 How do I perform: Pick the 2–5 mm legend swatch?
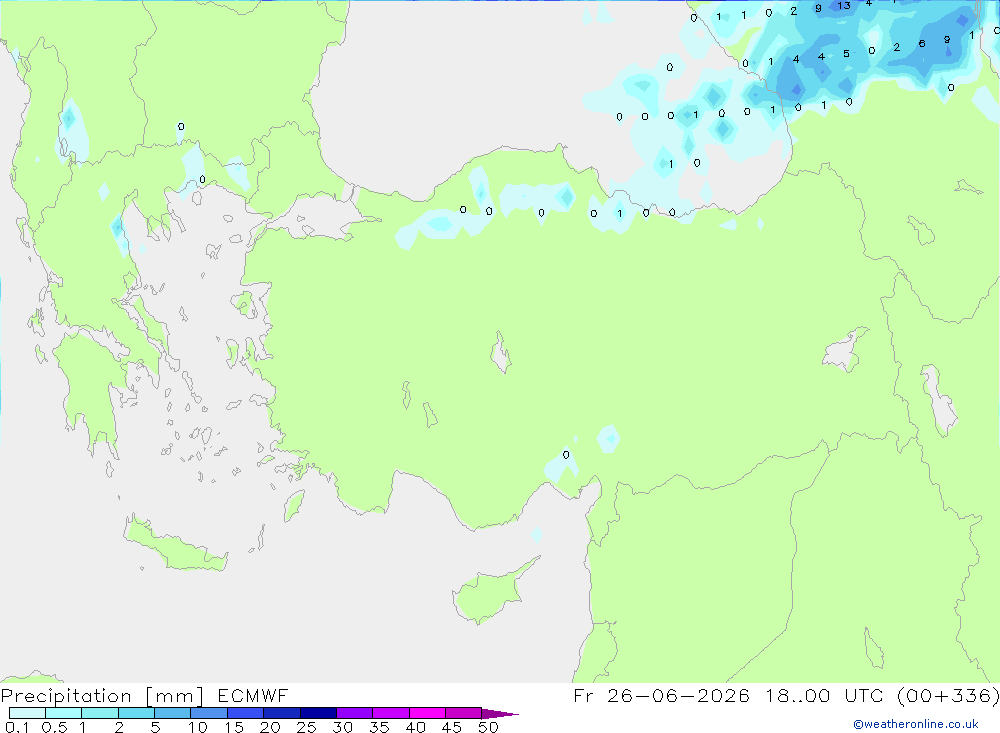[136, 713]
